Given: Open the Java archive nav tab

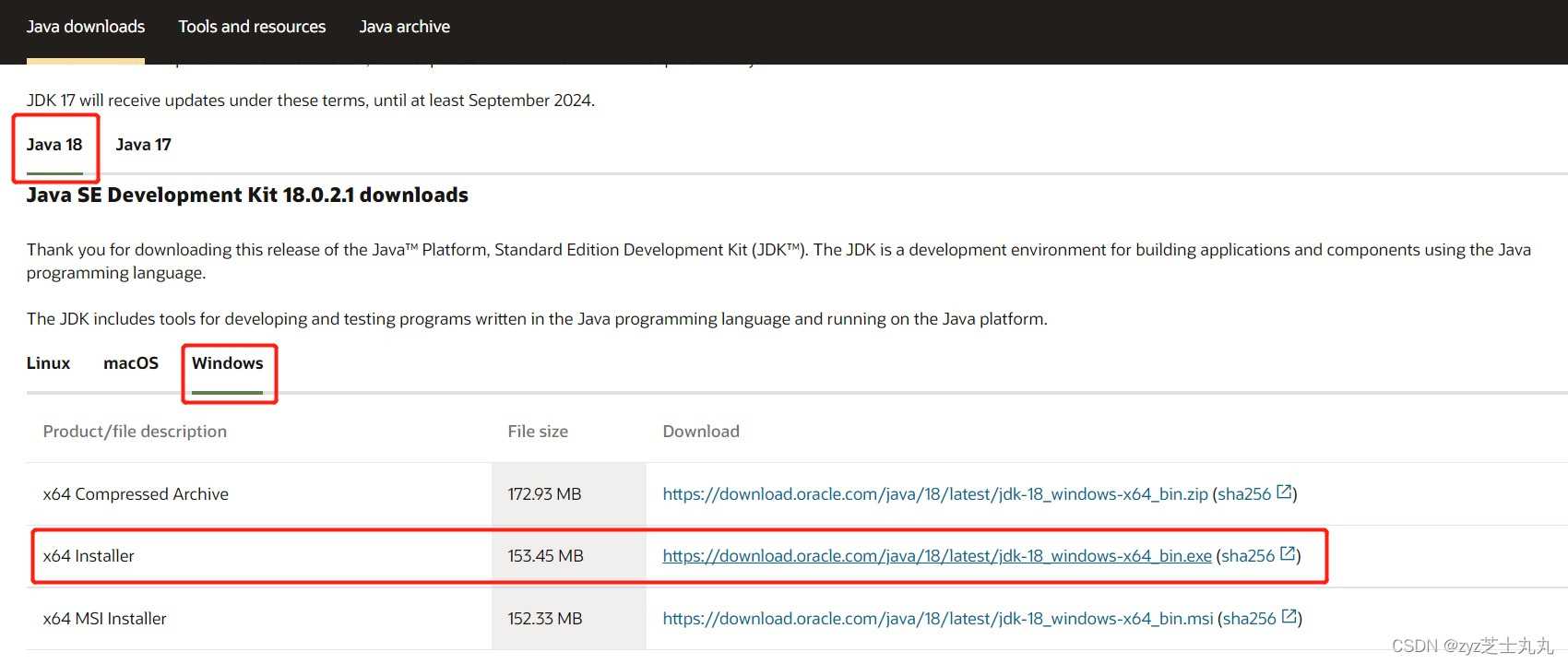Looking at the screenshot, I should pos(405,27).
